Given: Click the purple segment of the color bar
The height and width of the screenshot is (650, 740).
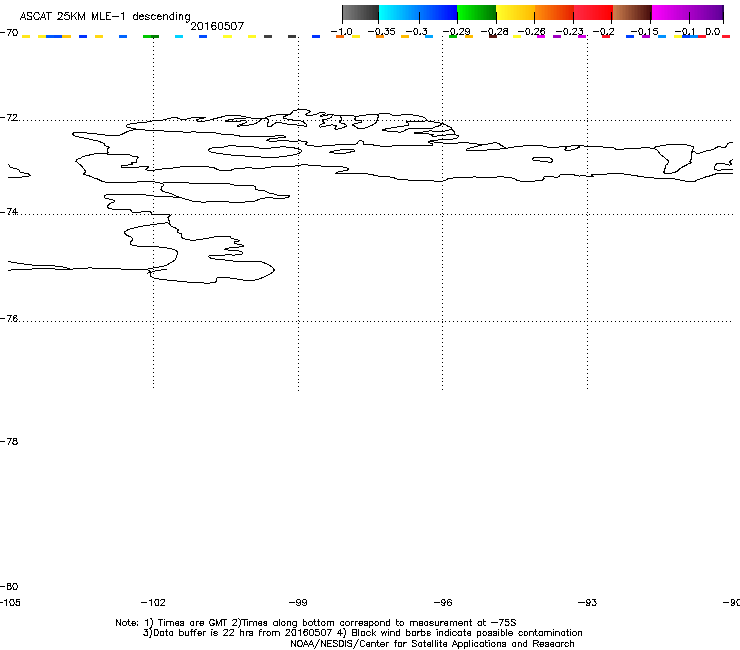Looking at the screenshot, I should [706, 13].
